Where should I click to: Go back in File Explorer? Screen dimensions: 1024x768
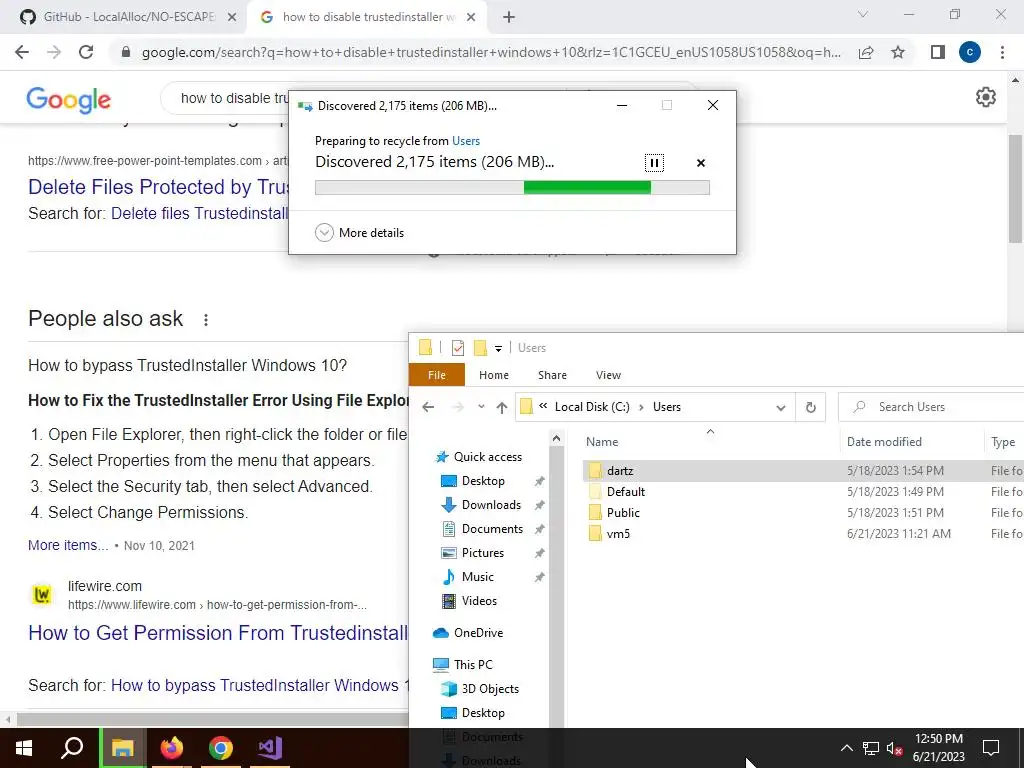[x=428, y=407]
